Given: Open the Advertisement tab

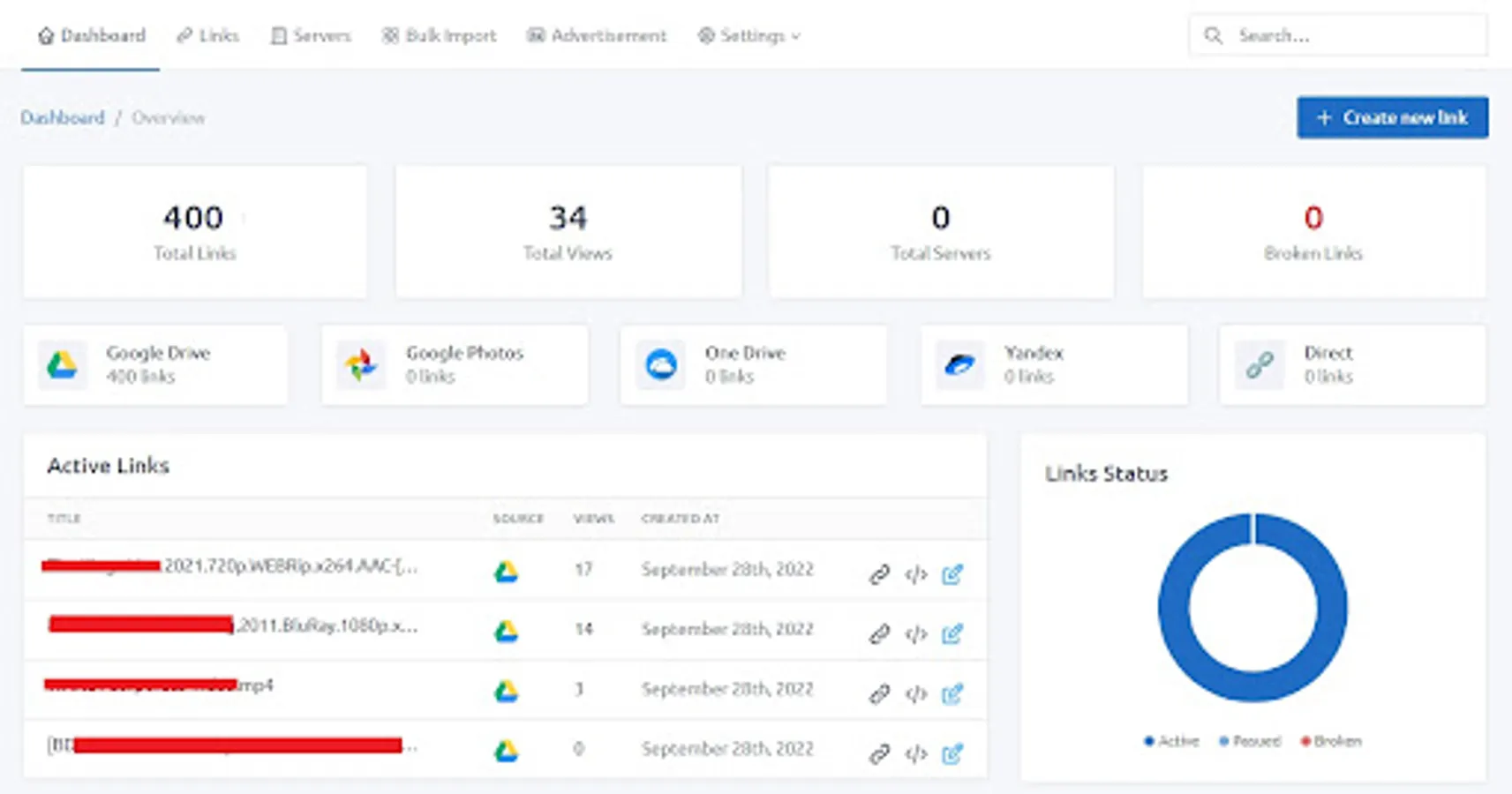Looking at the screenshot, I should coord(597,36).
